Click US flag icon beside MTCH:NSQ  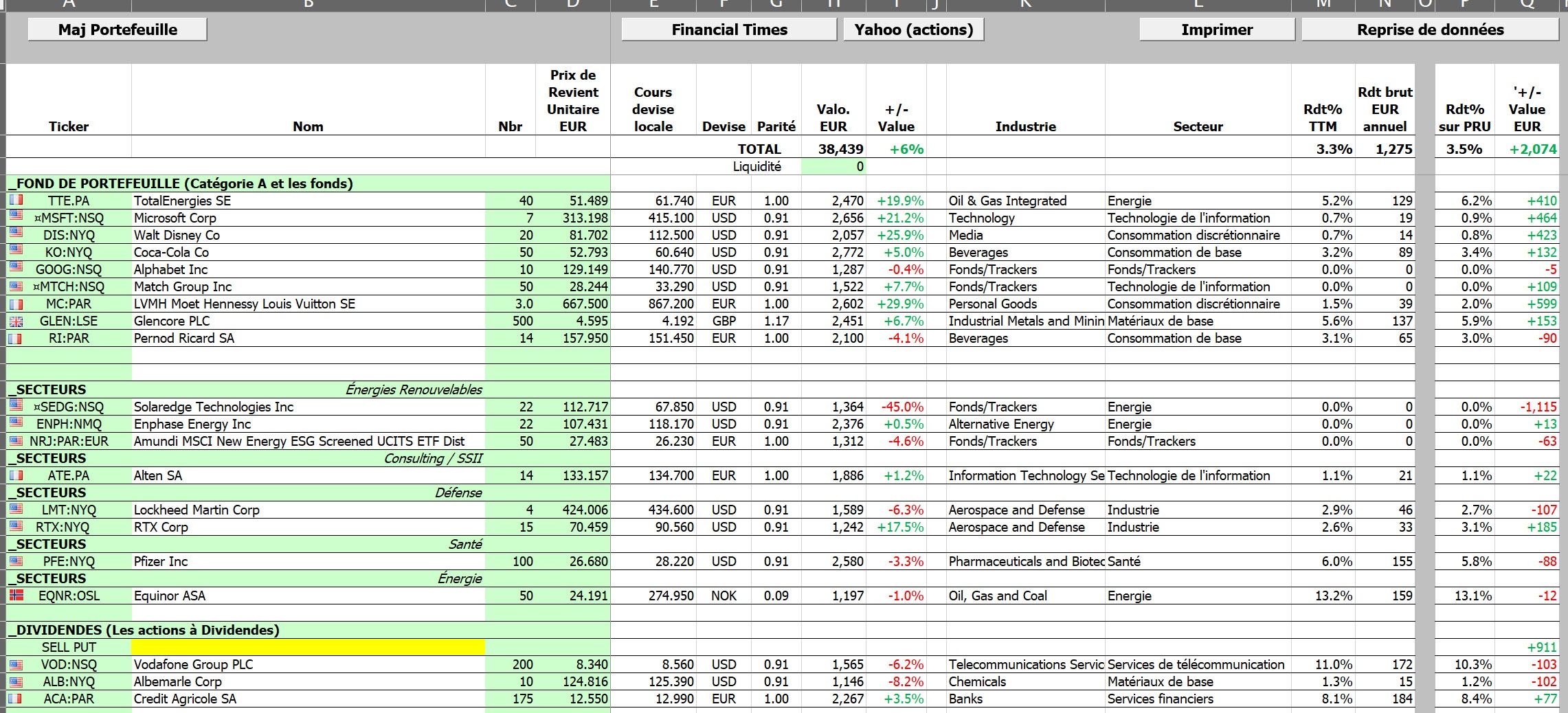tap(16, 285)
